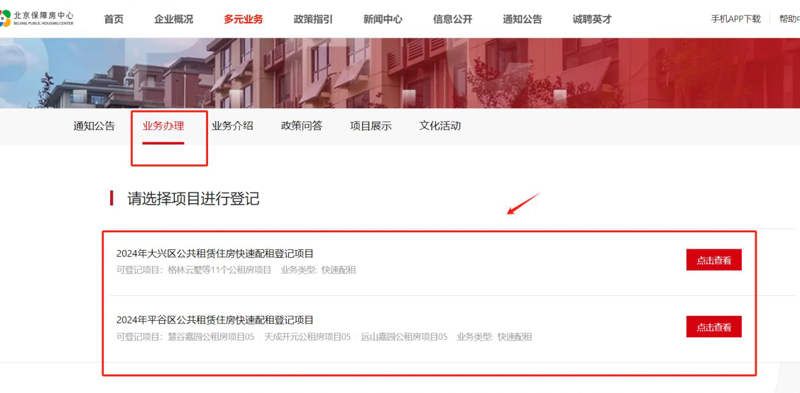Click the 手机APP下载 link
800x393 pixels.
pyautogui.click(x=736, y=19)
